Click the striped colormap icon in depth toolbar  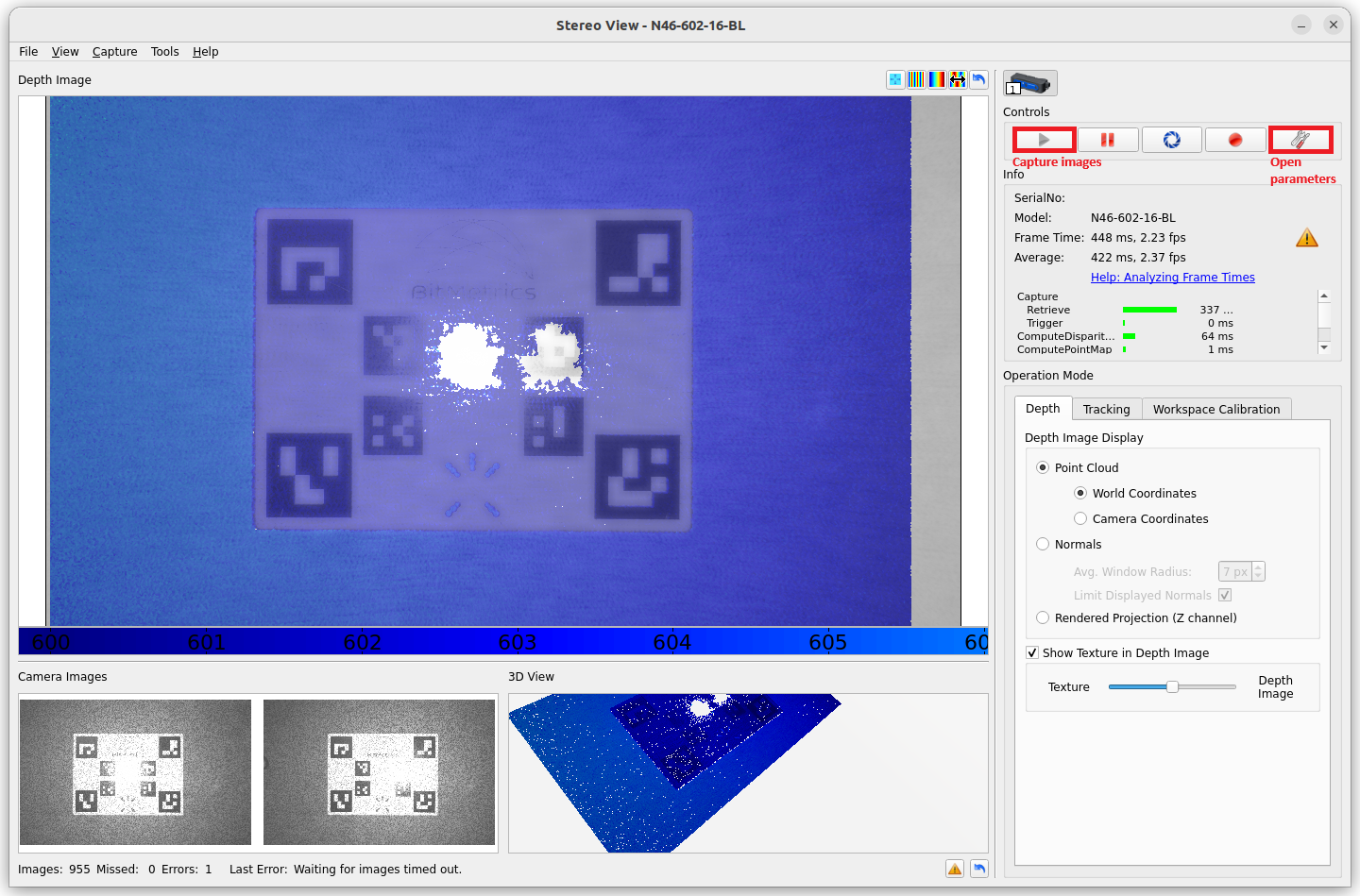coord(916,79)
